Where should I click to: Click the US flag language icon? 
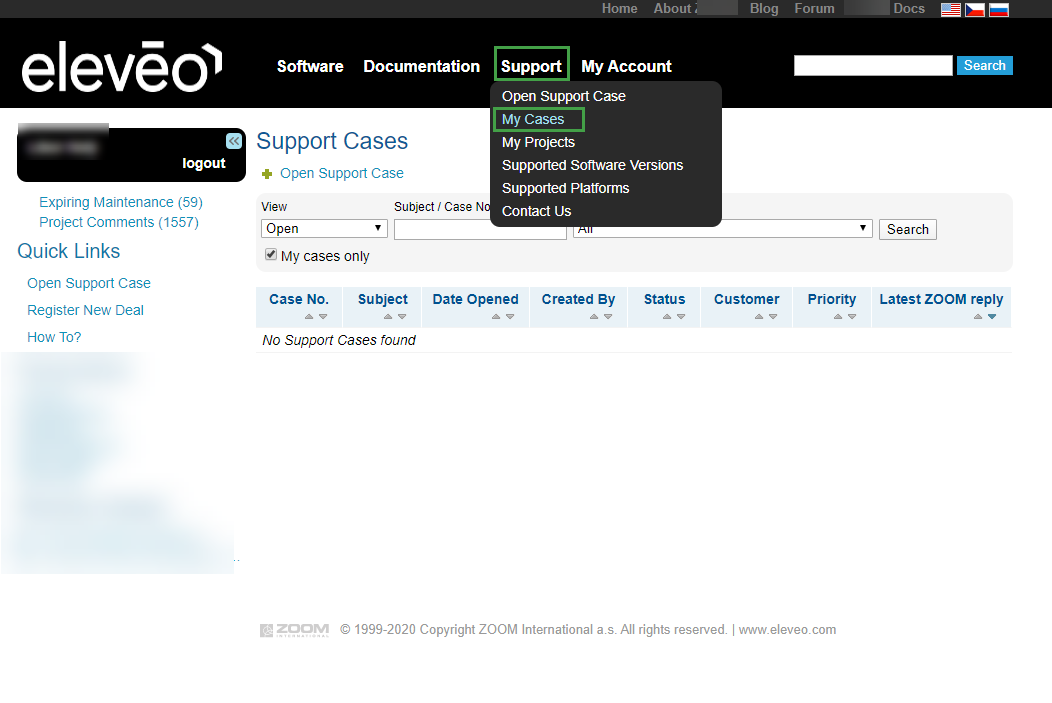[x=950, y=9]
